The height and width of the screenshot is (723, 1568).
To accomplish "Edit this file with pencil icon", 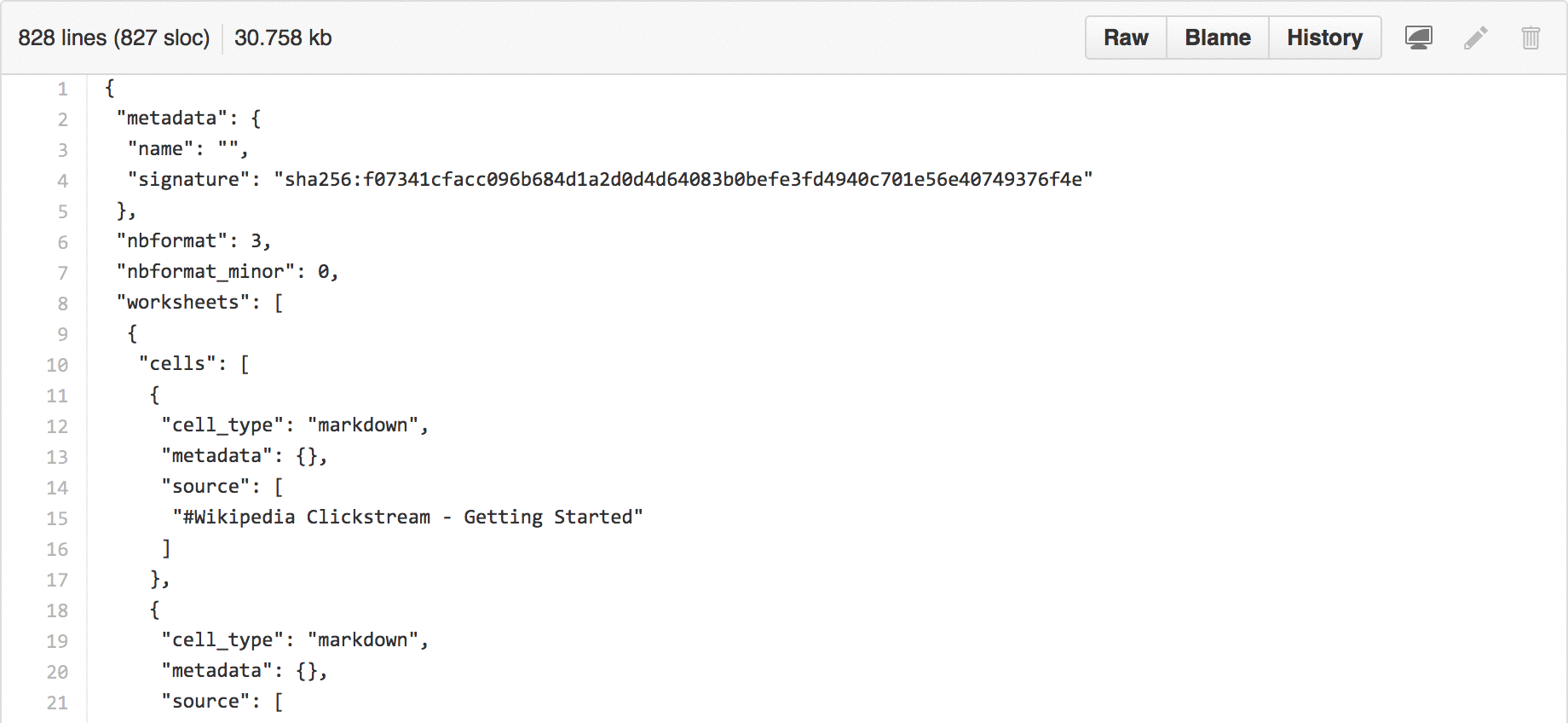I will tap(1476, 38).
